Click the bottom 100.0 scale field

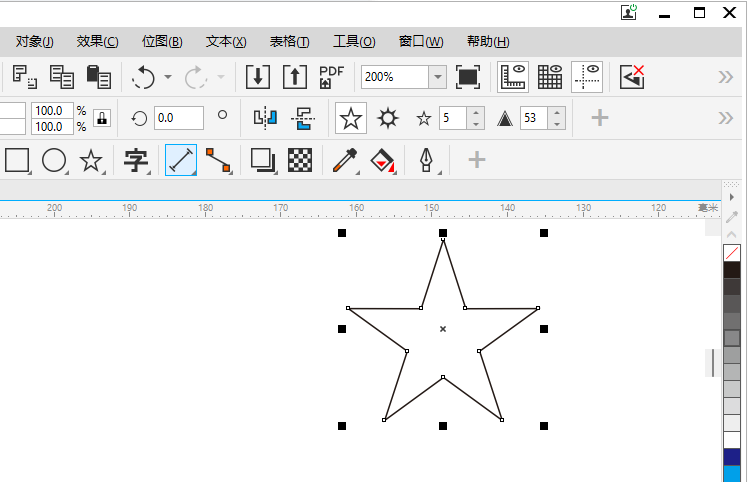[x=52, y=127]
